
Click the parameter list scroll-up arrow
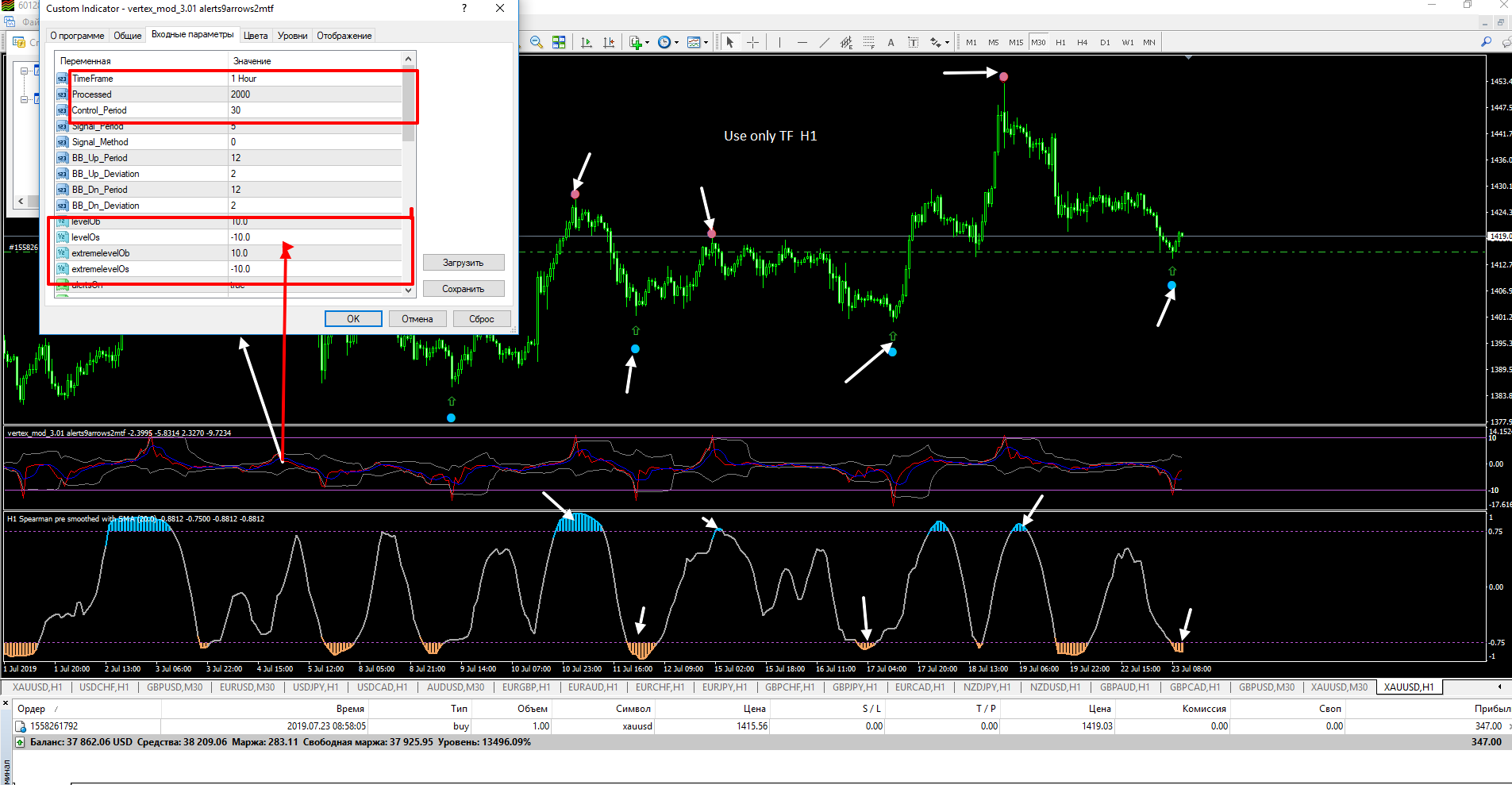coord(408,59)
